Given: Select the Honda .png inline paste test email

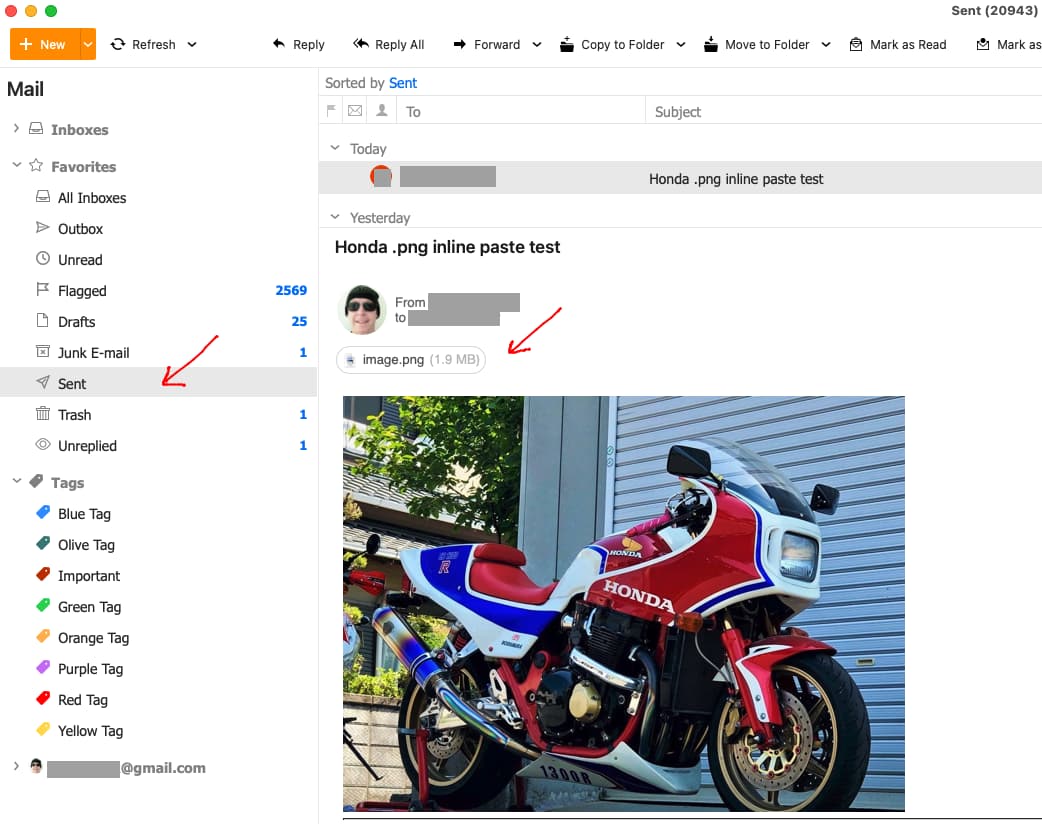Looking at the screenshot, I should tap(680, 178).
